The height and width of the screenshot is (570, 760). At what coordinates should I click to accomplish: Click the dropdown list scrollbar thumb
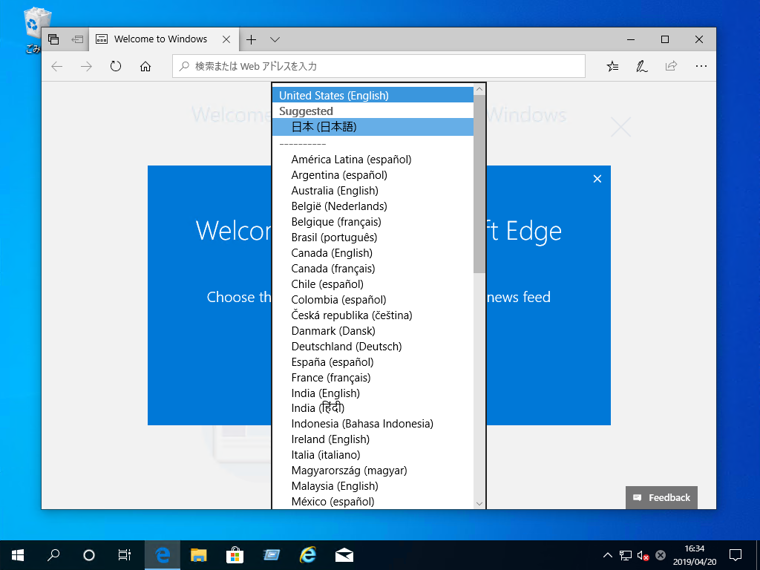479,184
